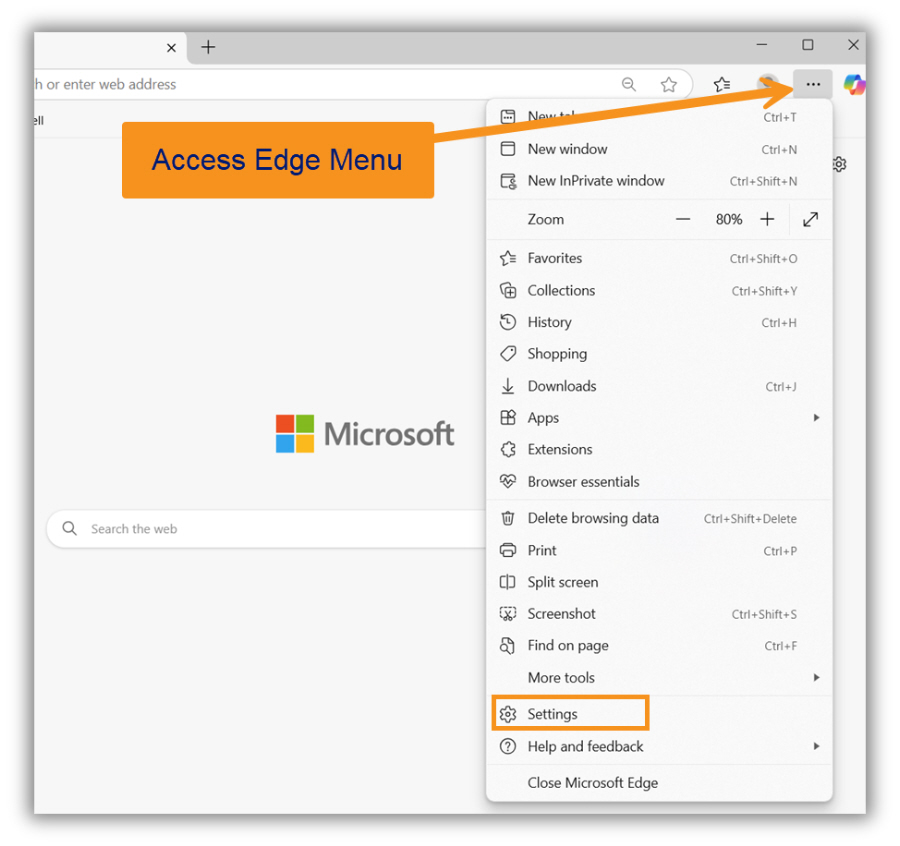Click the sidebar Settings gear icon
This screenshot has width=900, height=846.
839,164
